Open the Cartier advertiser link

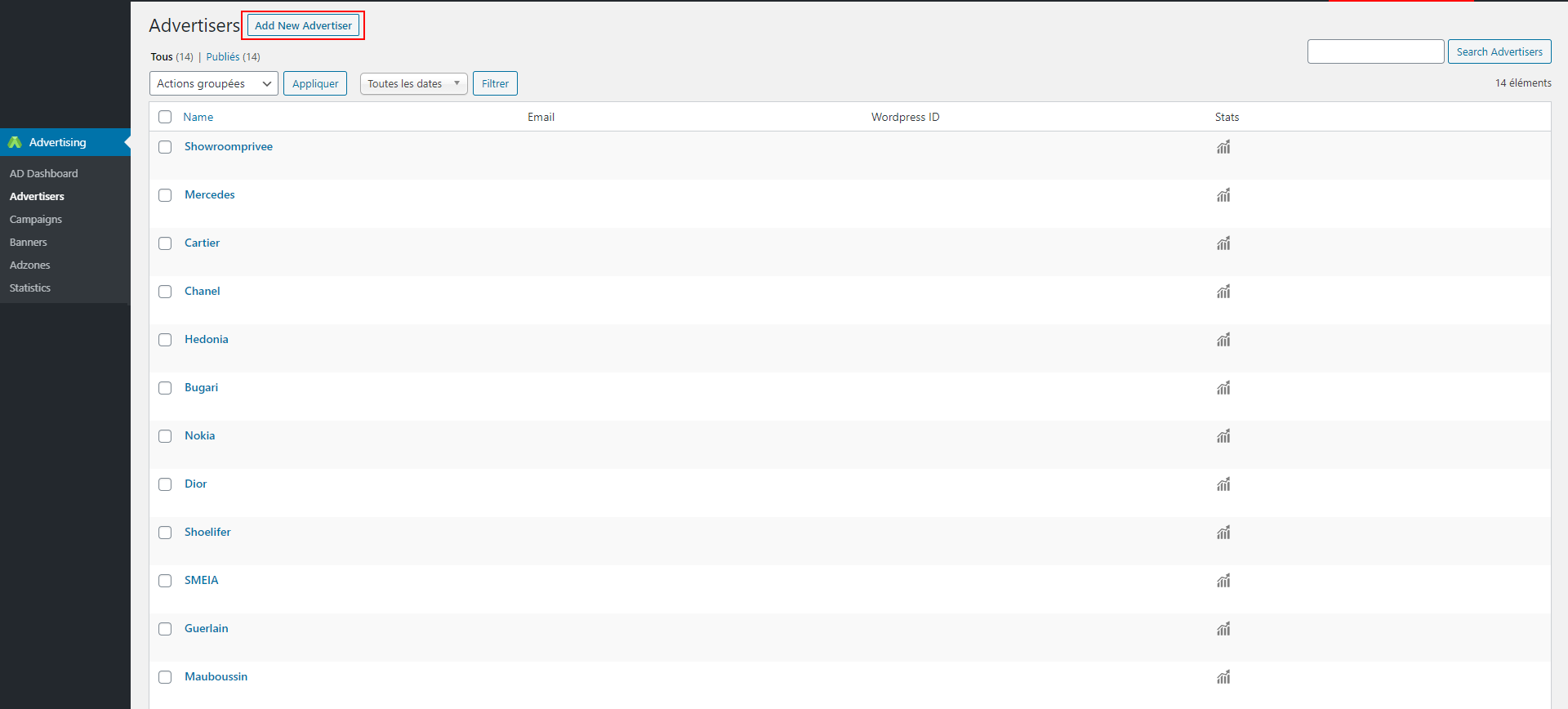coord(202,243)
